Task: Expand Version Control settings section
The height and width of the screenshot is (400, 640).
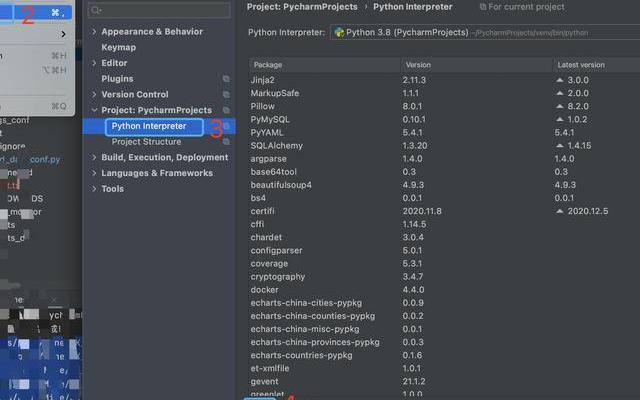Action: point(94,94)
